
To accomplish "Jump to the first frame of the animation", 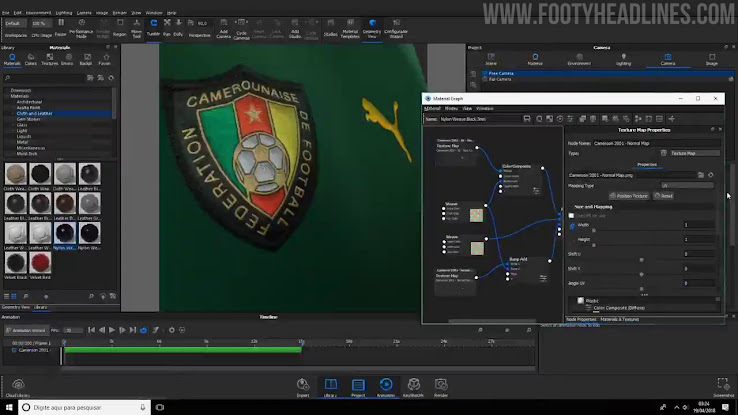I will 91,330.
